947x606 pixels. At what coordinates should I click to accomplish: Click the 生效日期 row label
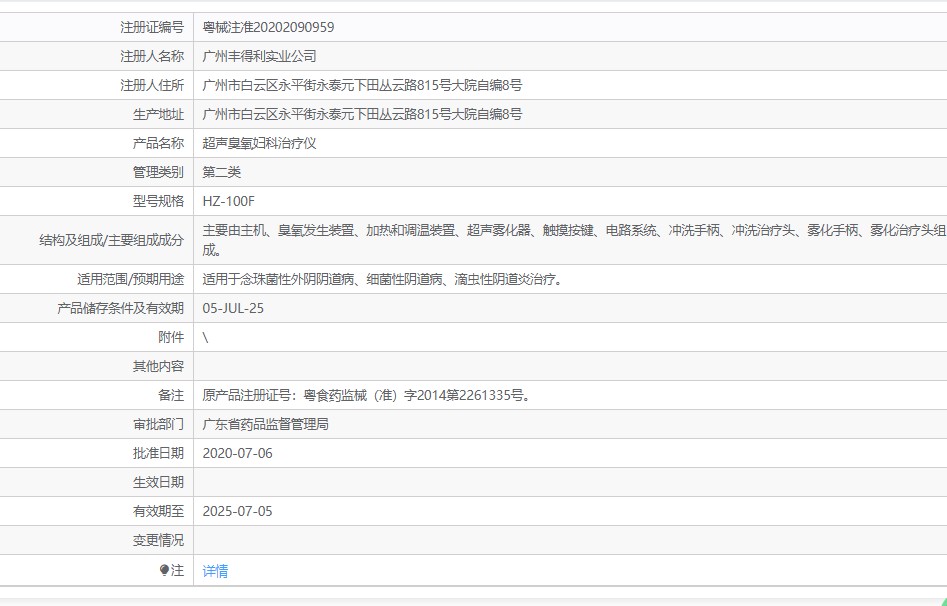click(x=158, y=482)
